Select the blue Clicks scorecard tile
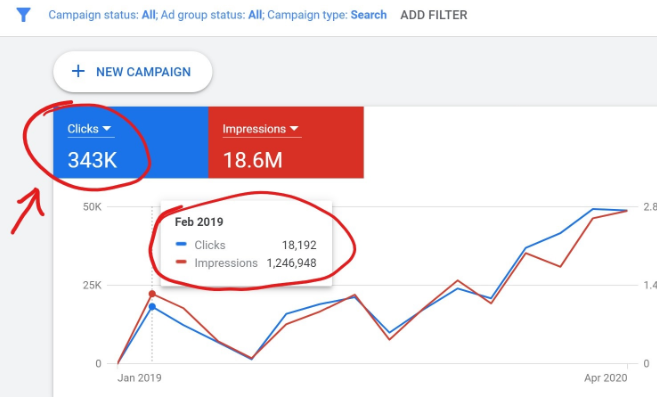 click(131, 143)
